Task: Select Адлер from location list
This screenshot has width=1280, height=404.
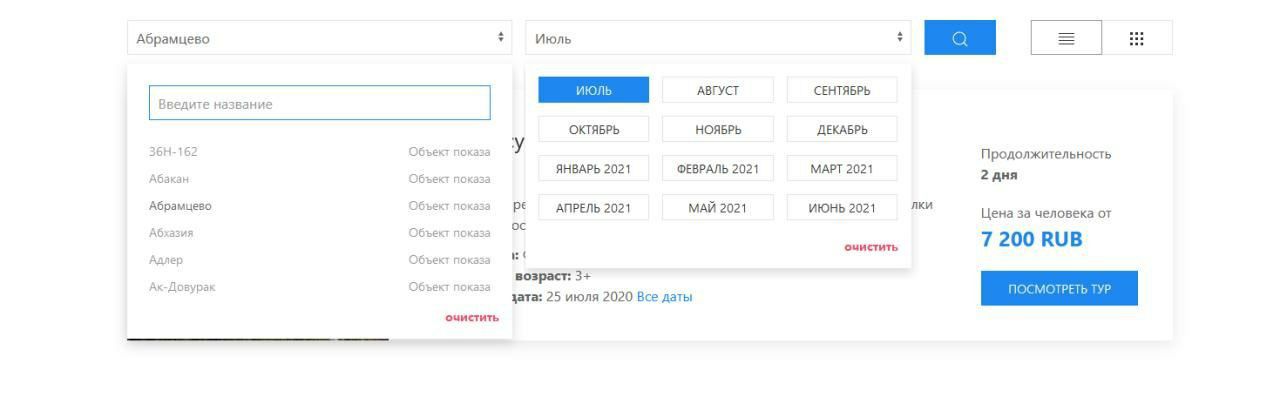Action: [320, 260]
